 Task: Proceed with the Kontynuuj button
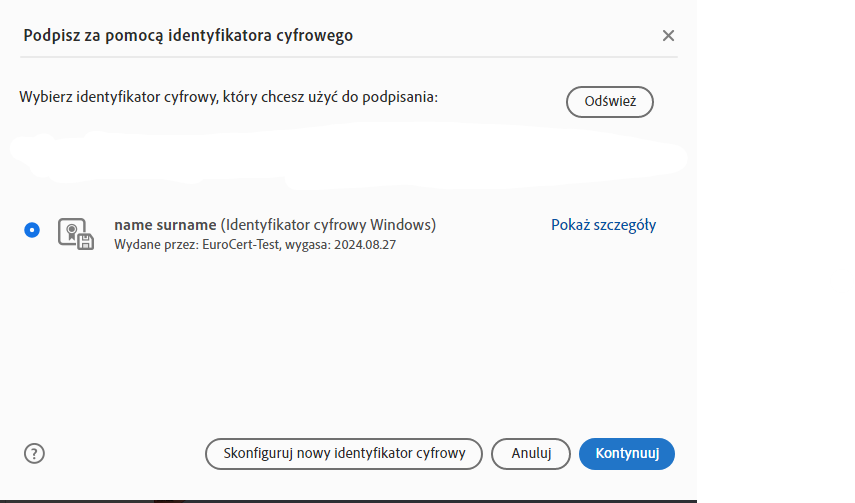pos(627,453)
